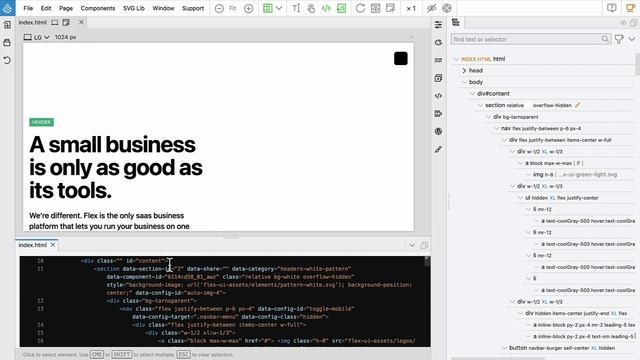Click the filter funnel icon in tree panel
This screenshot has width=640, height=360.
pos(619,39)
